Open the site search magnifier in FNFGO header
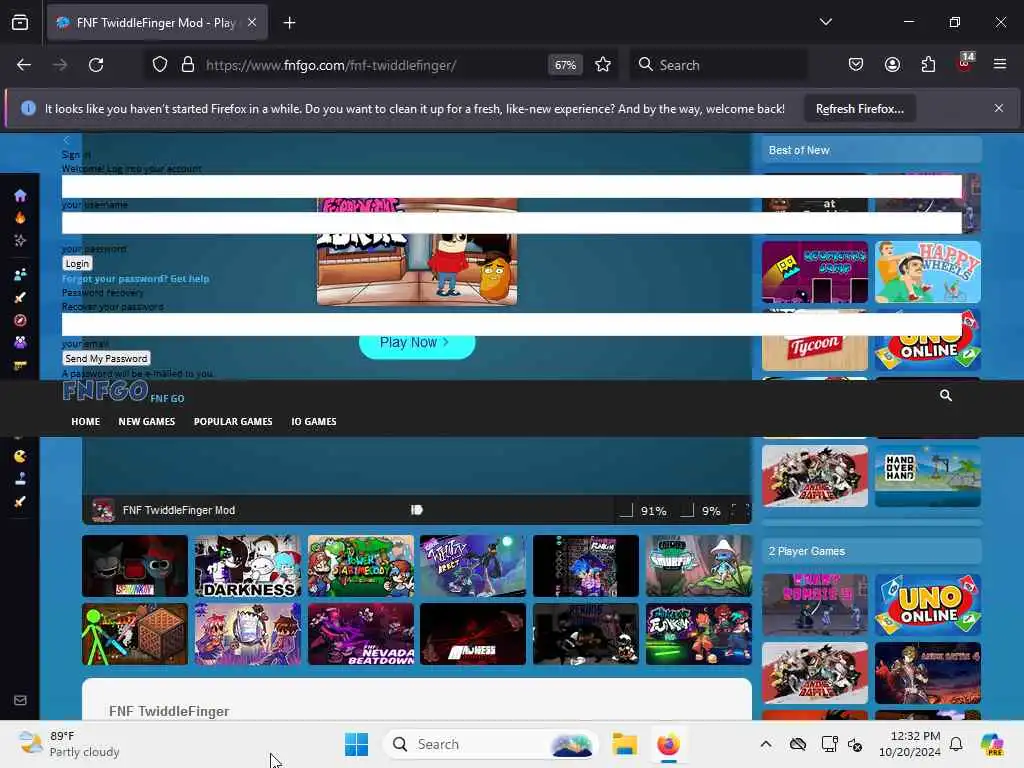This screenshot has width=1024, height=768. [x=946, y=395]
